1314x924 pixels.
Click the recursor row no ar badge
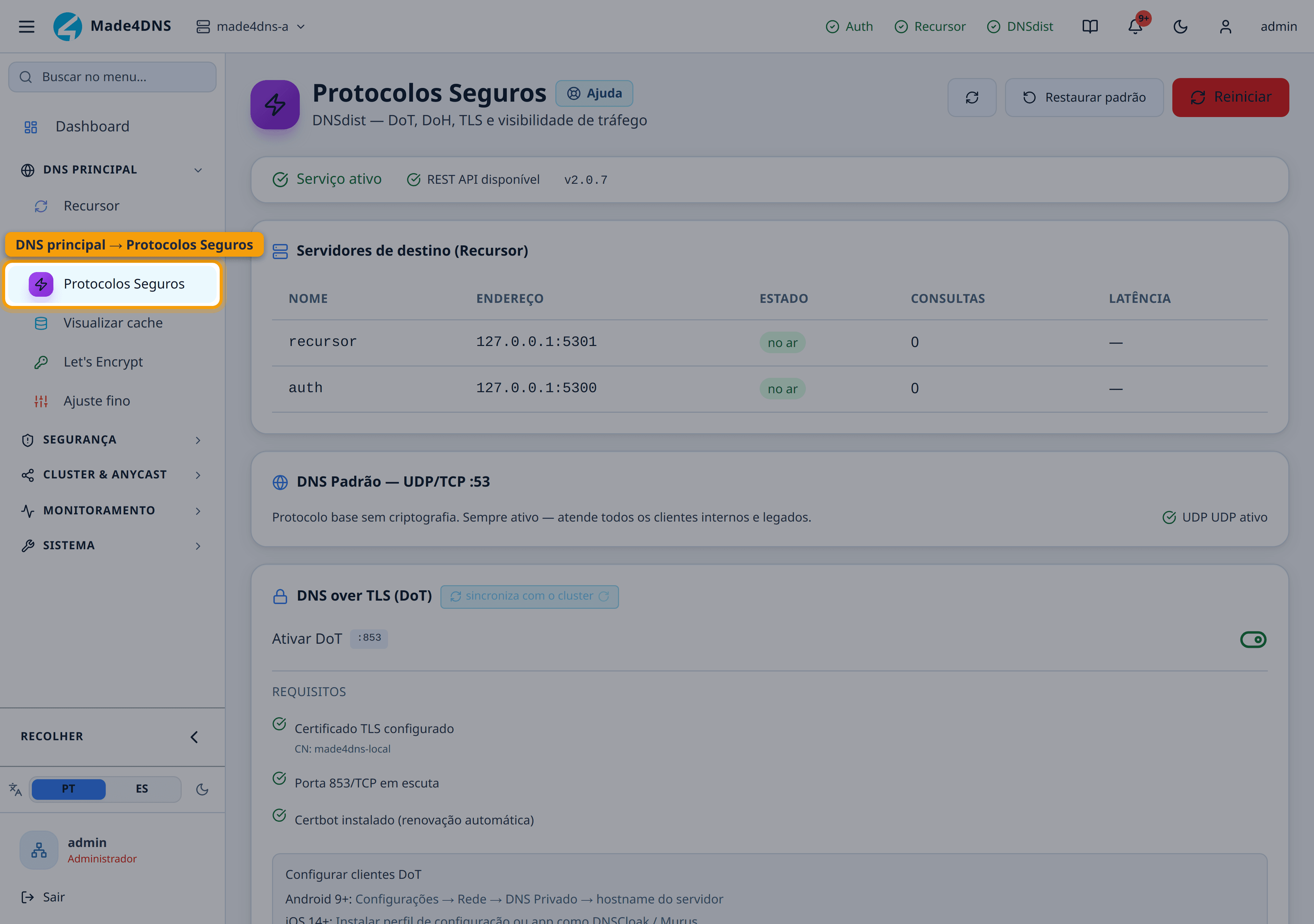782,342
